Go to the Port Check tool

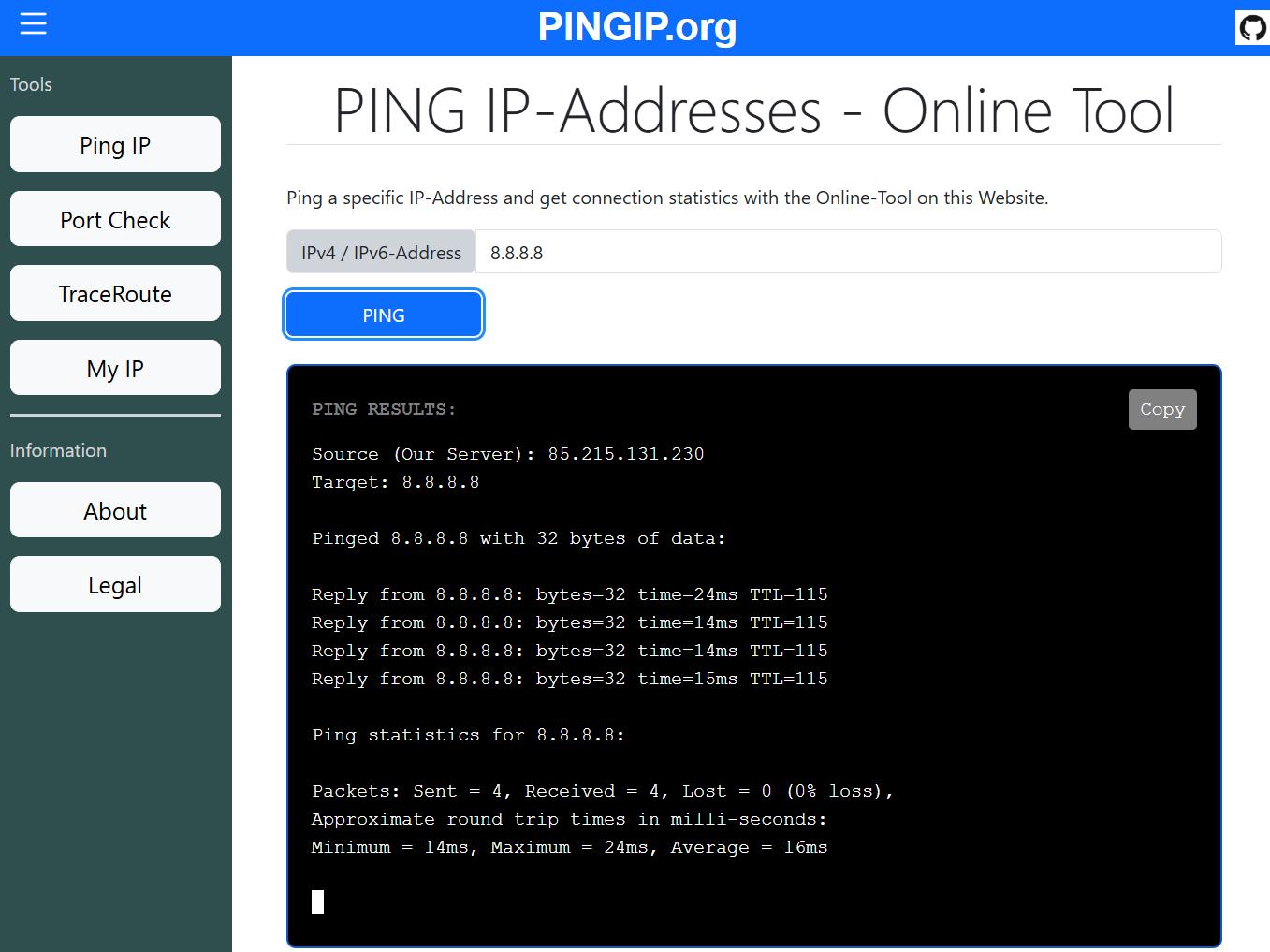115,220
